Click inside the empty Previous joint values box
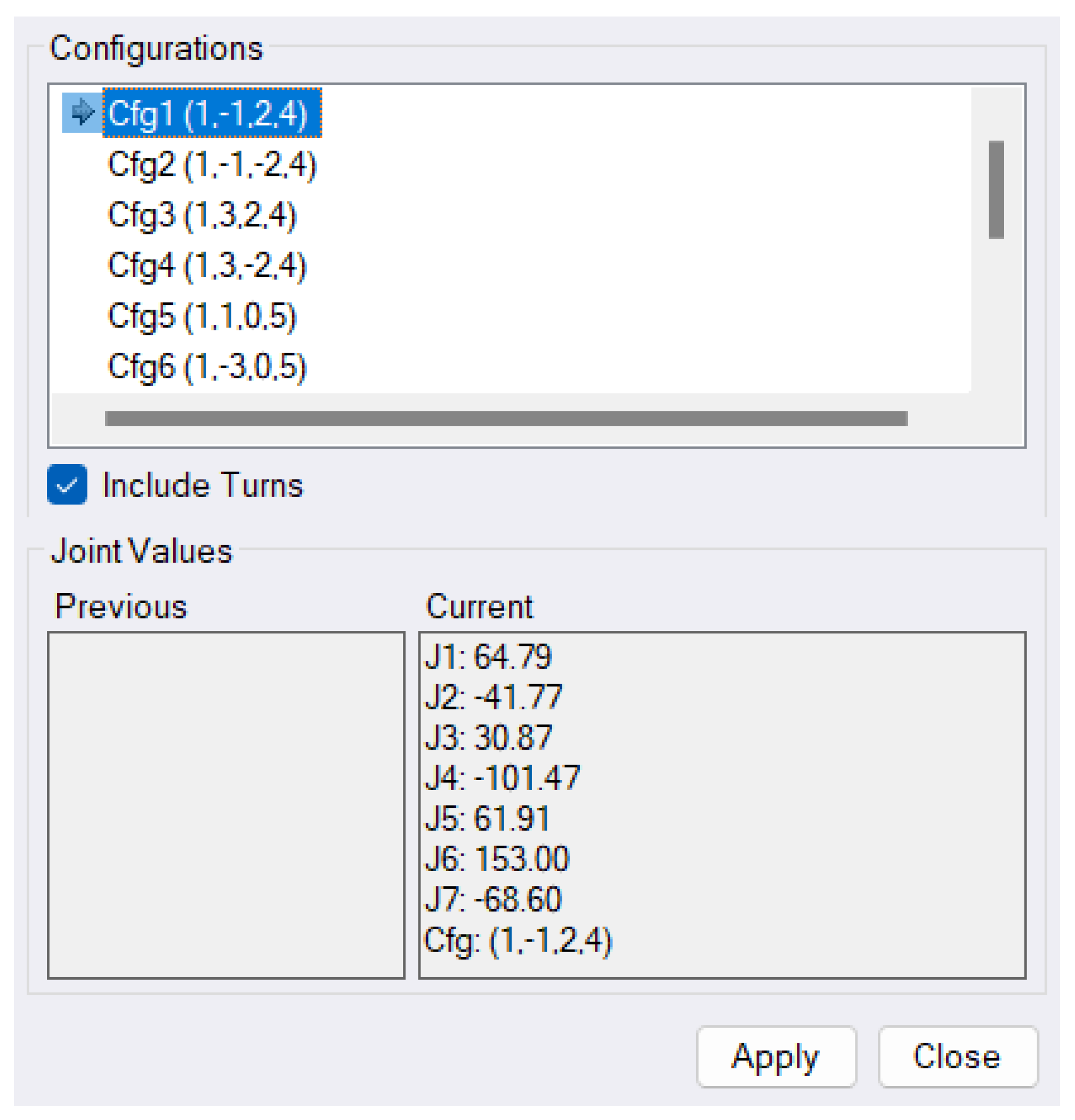This screenshot has width=1075, height=1120. click(x=226, y=805)
